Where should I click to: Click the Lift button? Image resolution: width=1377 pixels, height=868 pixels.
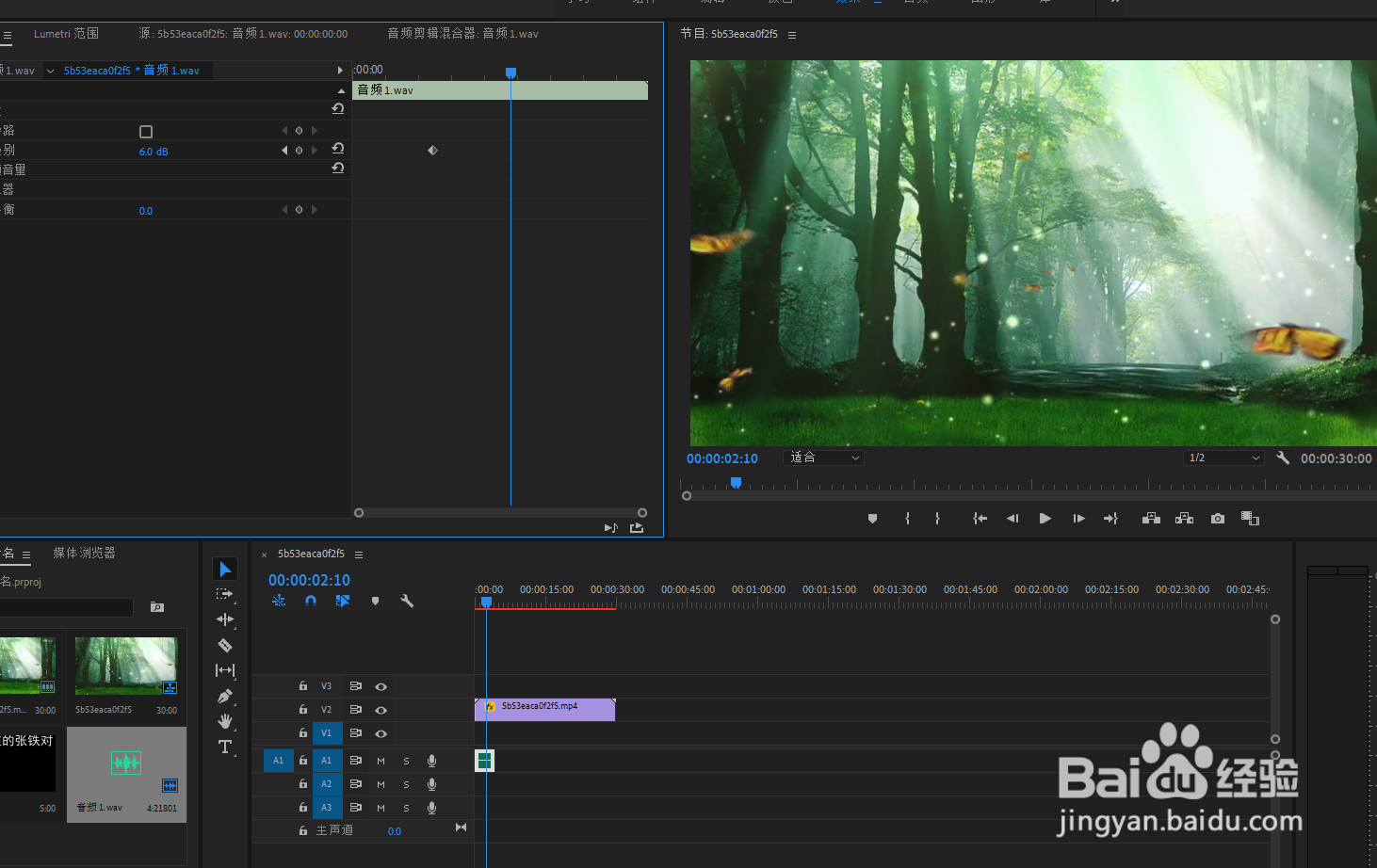click(x=1151, y=519)
